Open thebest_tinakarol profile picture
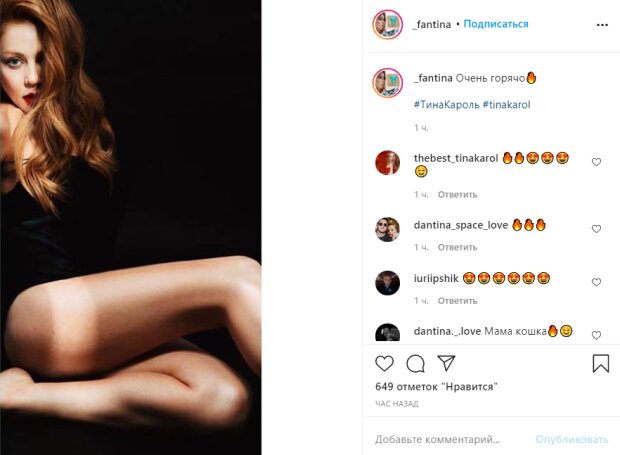620x455 pixels. coord(388,162)
